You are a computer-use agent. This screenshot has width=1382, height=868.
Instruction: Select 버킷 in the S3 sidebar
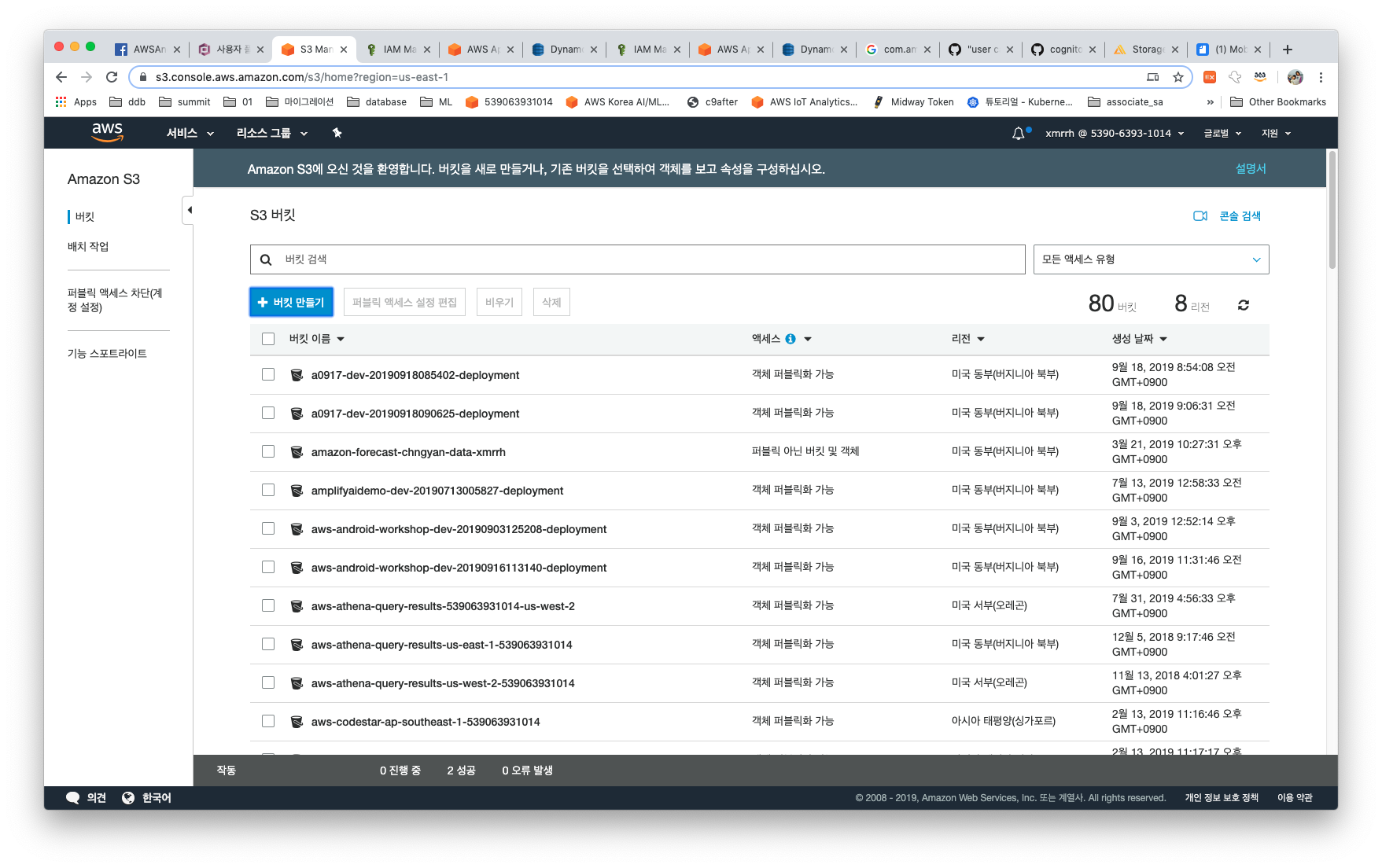85,217
